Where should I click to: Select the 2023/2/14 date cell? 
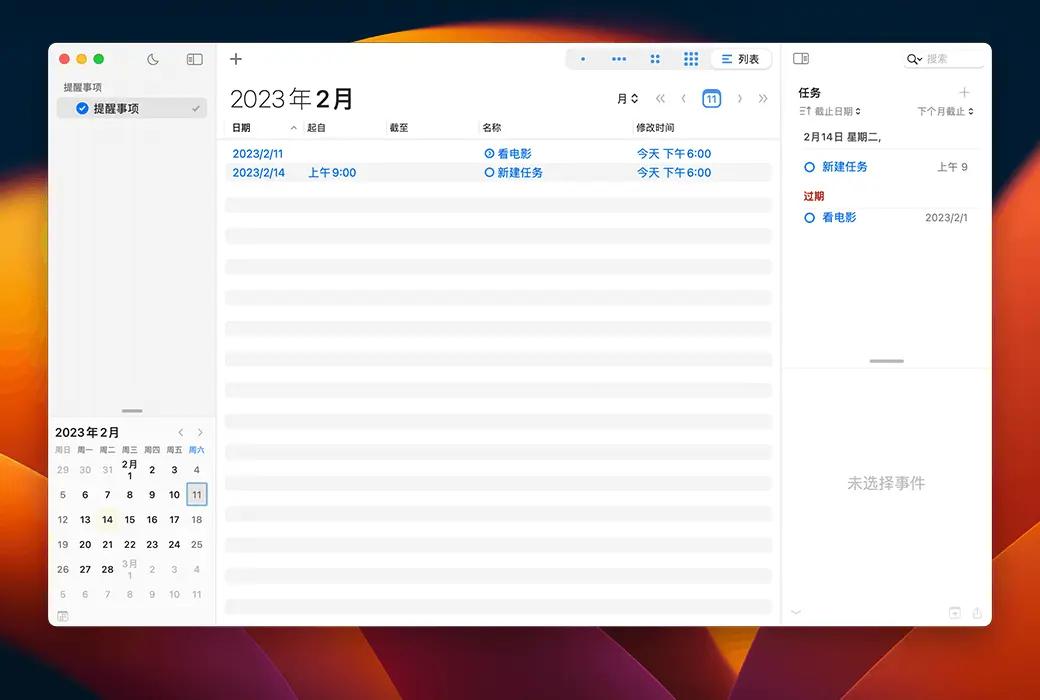point(258,173)
